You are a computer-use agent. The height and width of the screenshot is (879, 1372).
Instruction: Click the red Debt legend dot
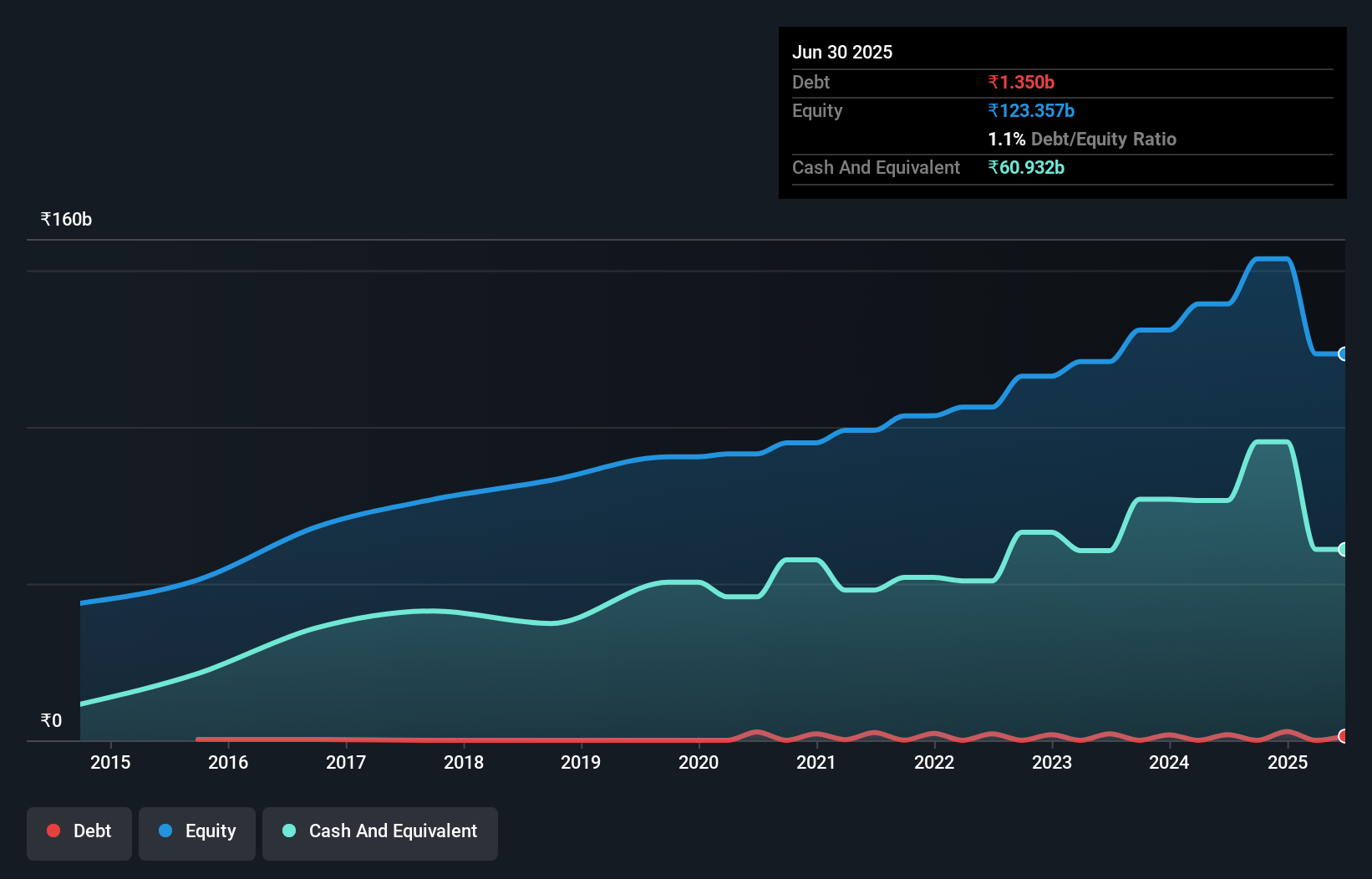coord(53,831)
